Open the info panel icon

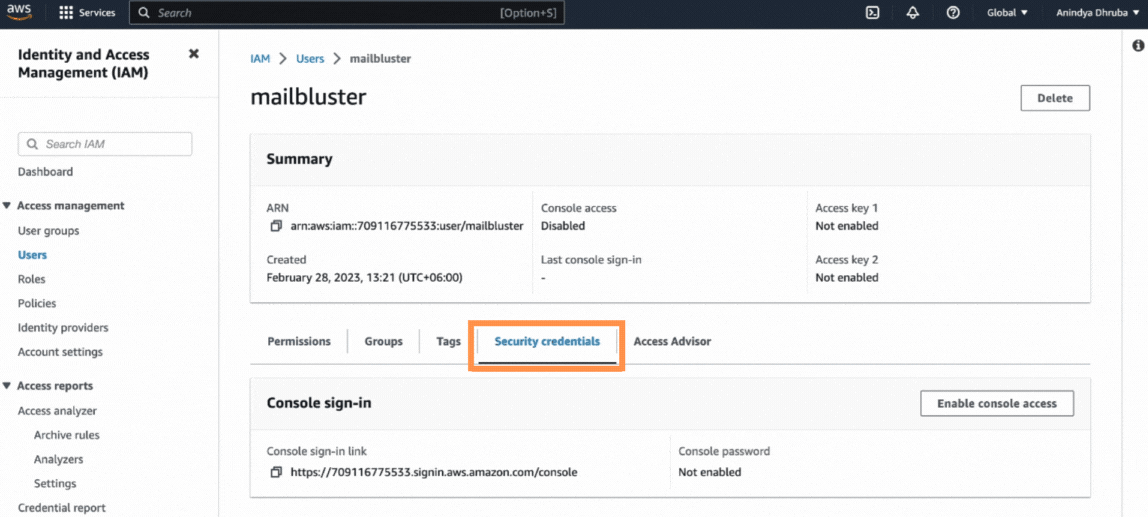[1138, 45]
